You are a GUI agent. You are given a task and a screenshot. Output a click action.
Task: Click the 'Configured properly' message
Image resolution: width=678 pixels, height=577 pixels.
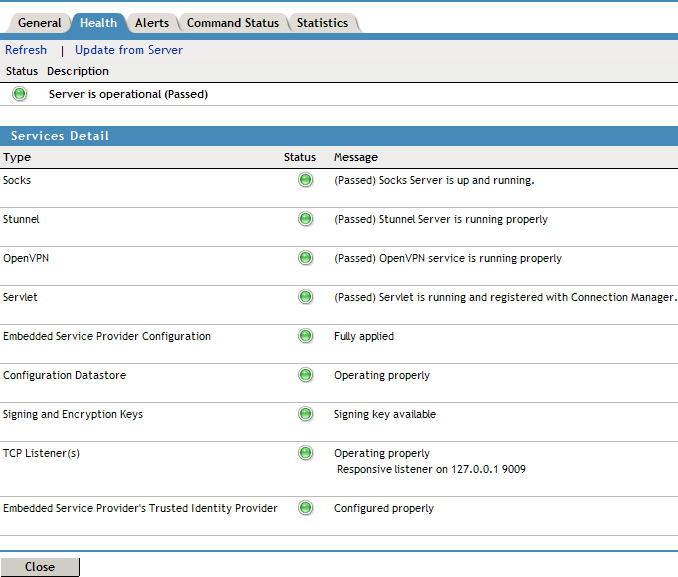click(x=384, y=508)
